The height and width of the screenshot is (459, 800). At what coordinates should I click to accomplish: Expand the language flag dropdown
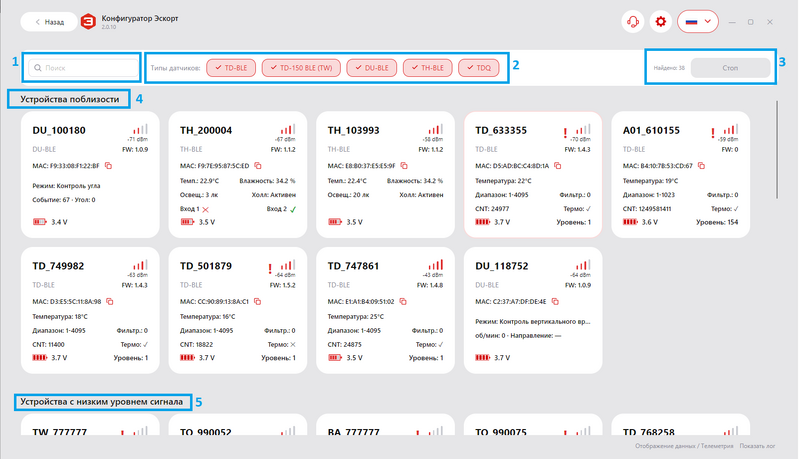coord(698,22)
